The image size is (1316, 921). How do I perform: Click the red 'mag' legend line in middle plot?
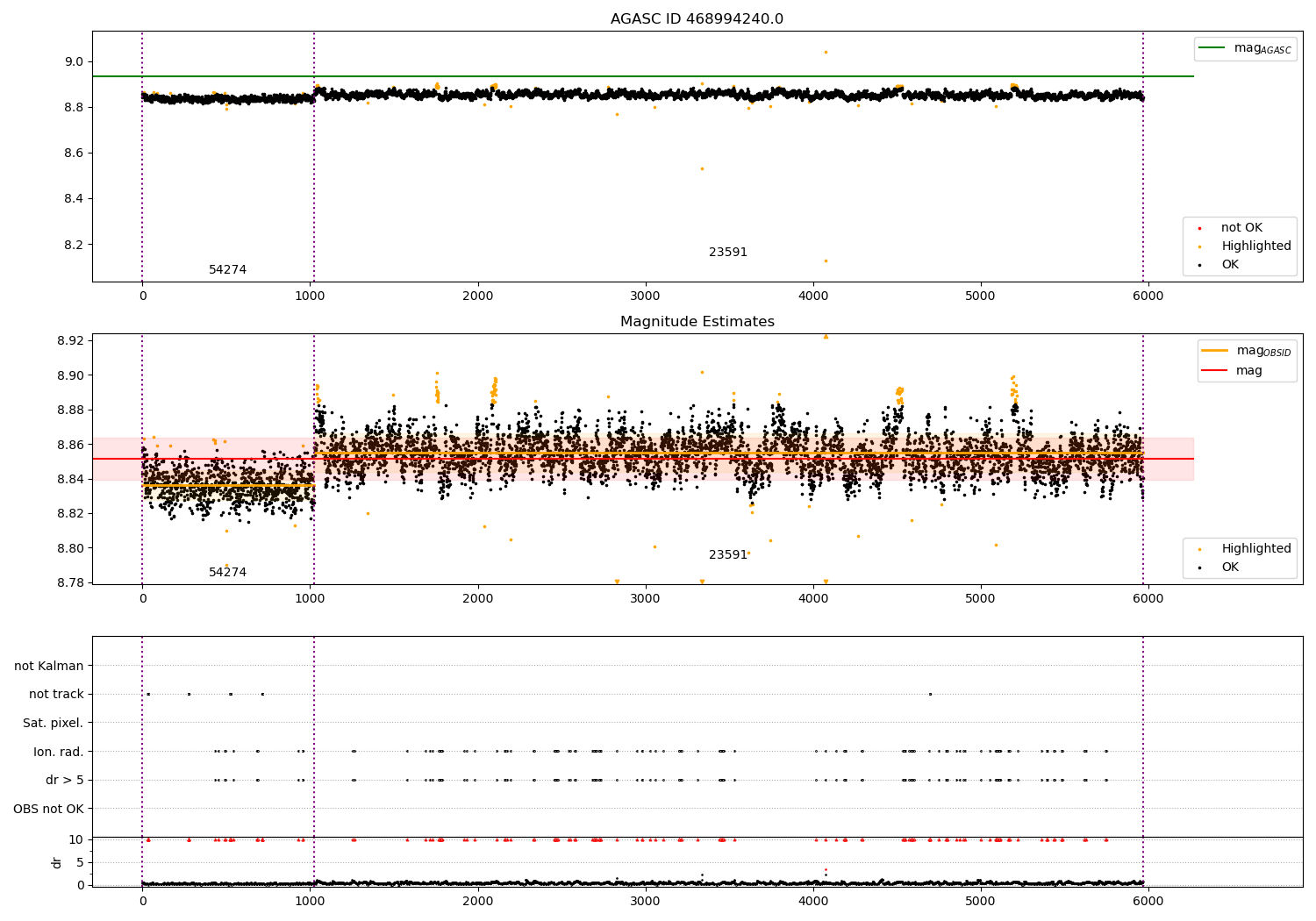1215,371
